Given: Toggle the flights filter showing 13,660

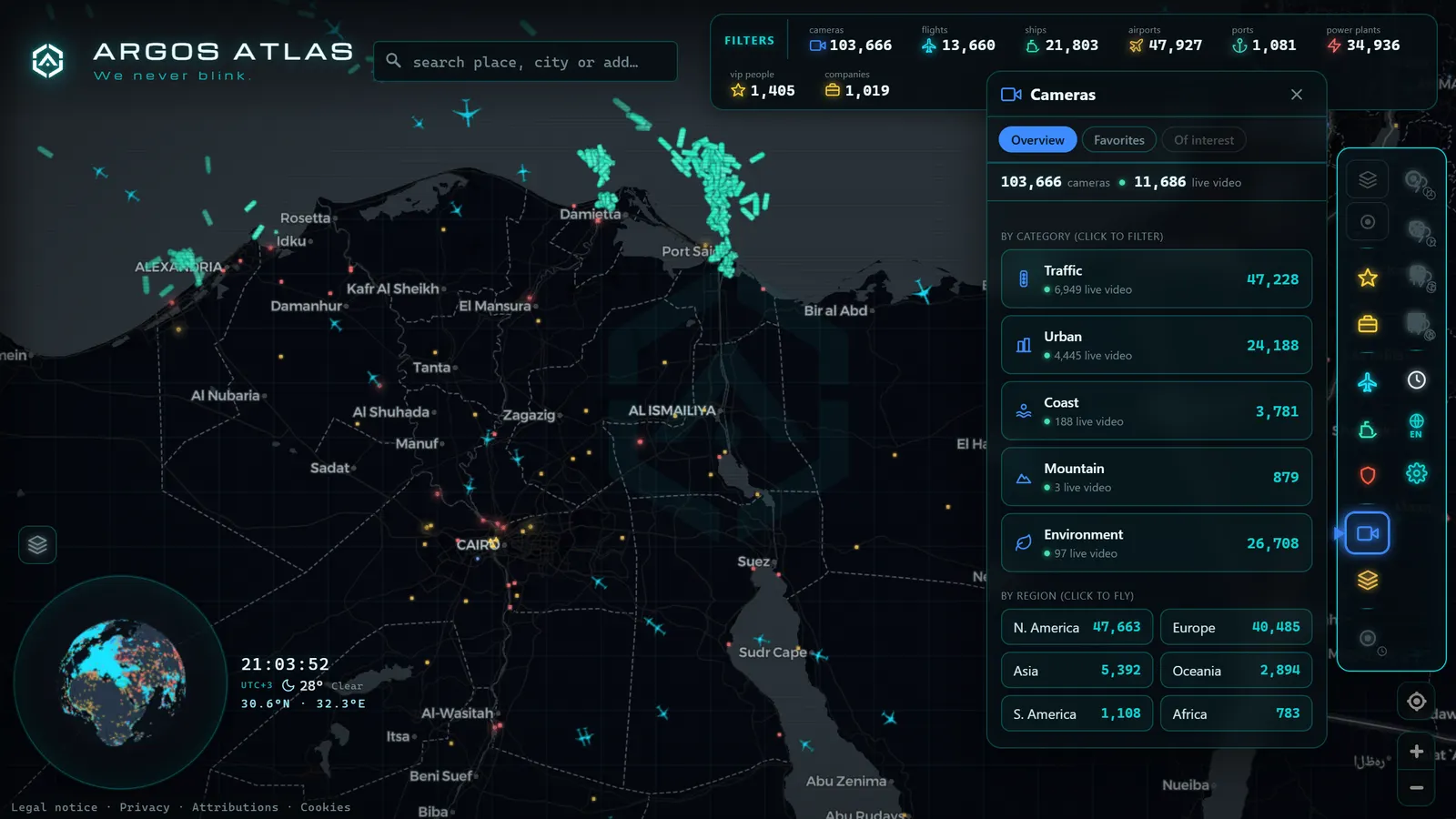Looking at the screenshot, I should pos(958,40).
